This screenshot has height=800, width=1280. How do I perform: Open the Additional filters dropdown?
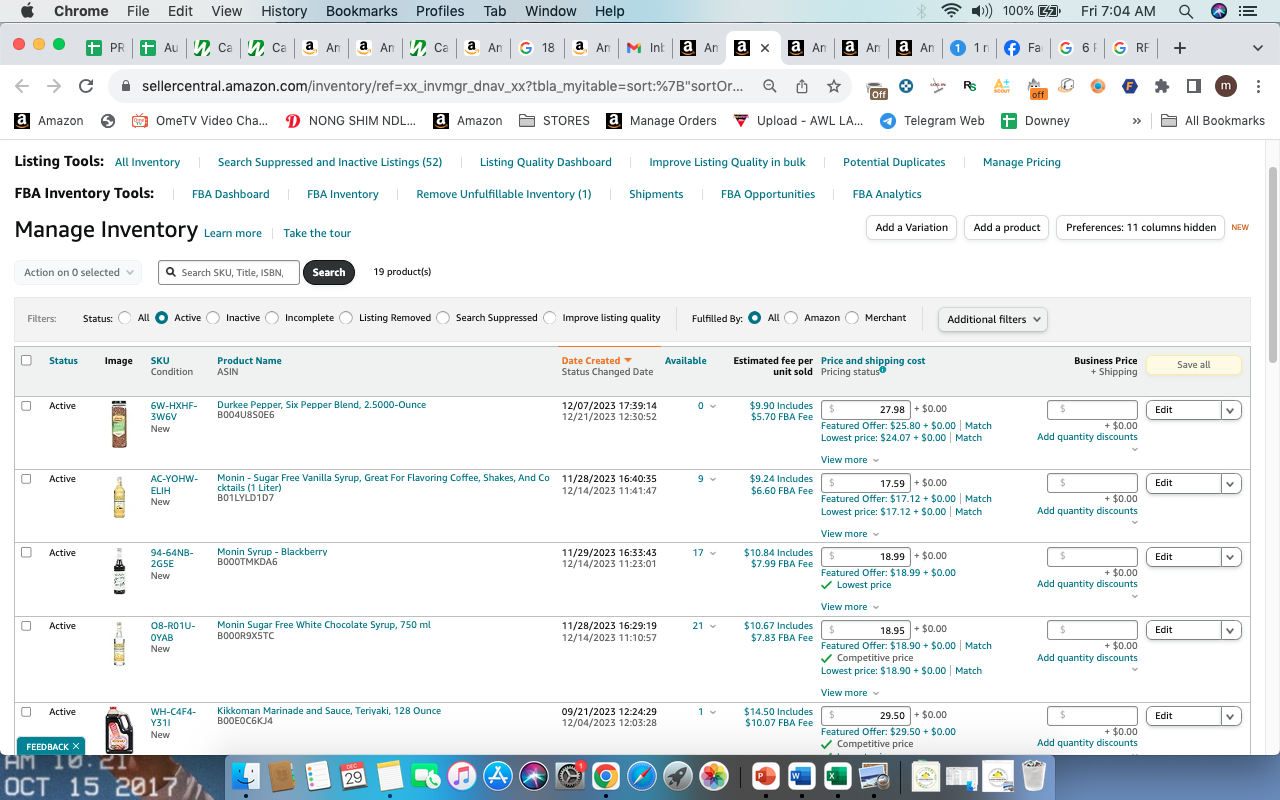pyautogui.click(x=993, y=319)
